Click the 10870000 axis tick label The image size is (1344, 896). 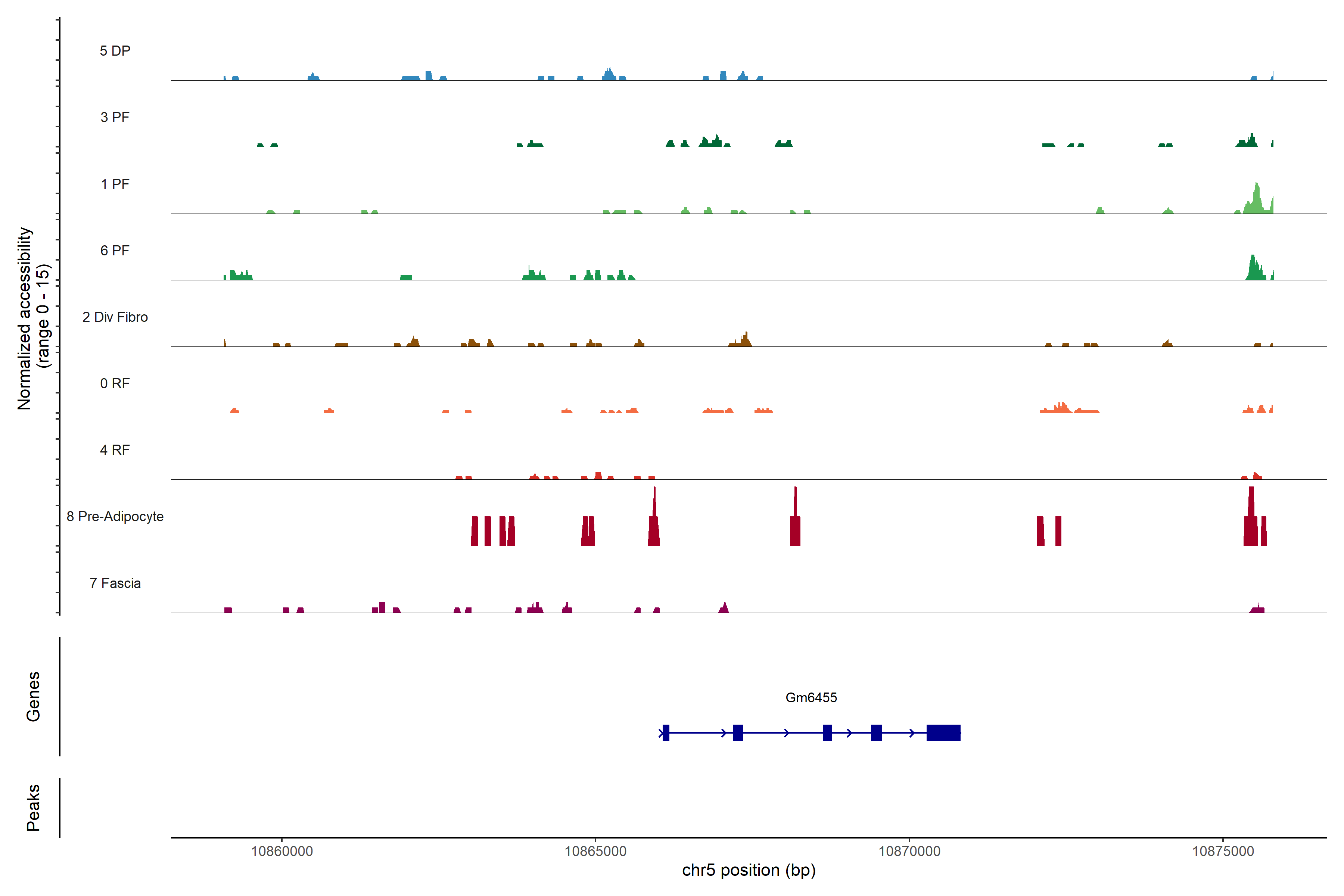pos(909,851)
